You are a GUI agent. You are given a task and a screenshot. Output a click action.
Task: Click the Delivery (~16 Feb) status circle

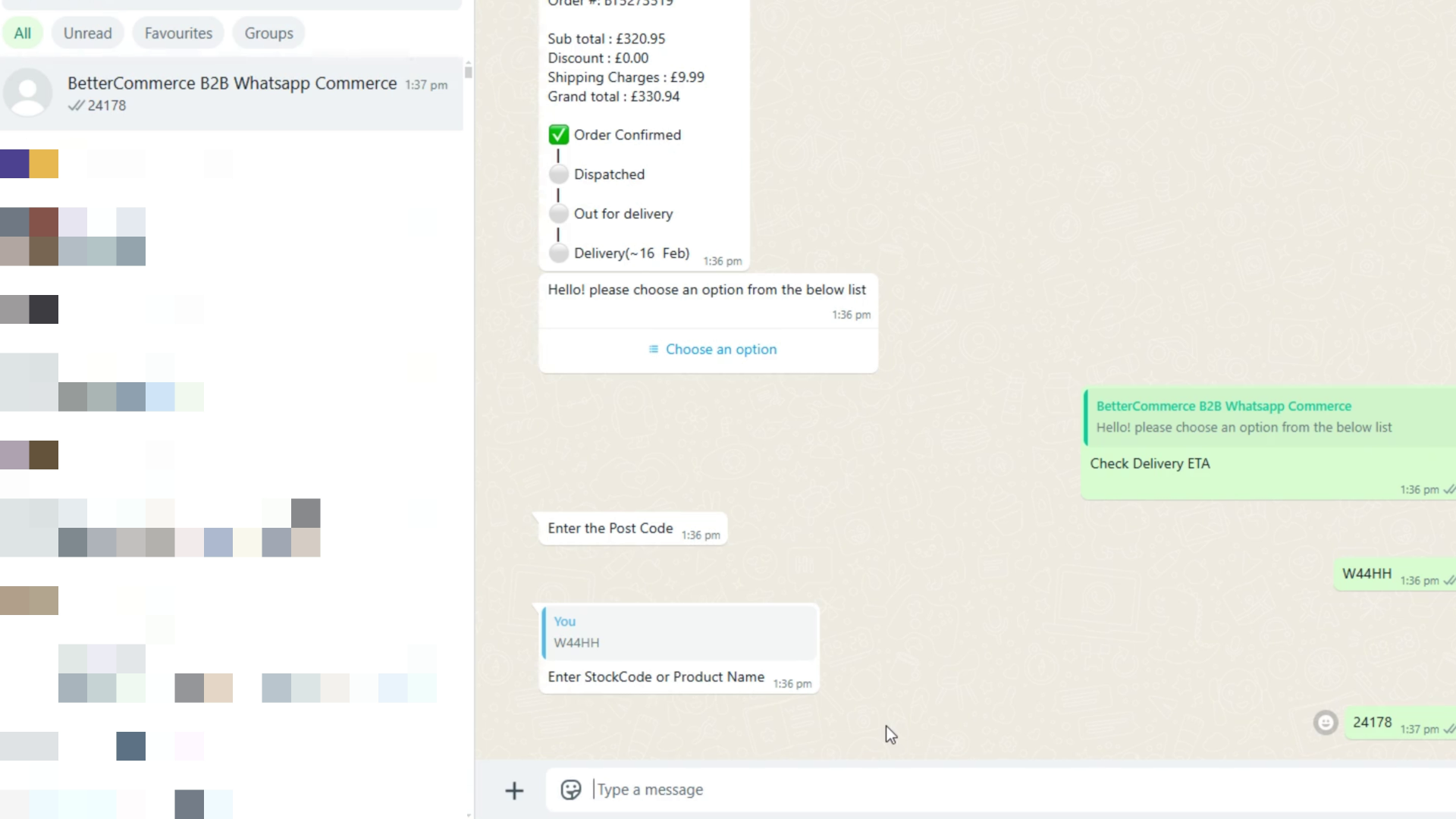(x=558, y=253)
